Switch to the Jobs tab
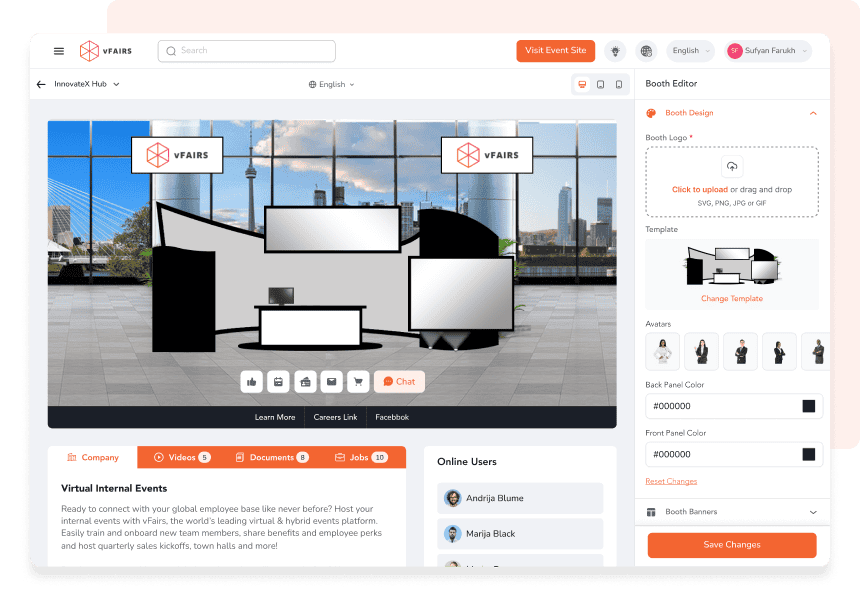 tap(361, 457)
